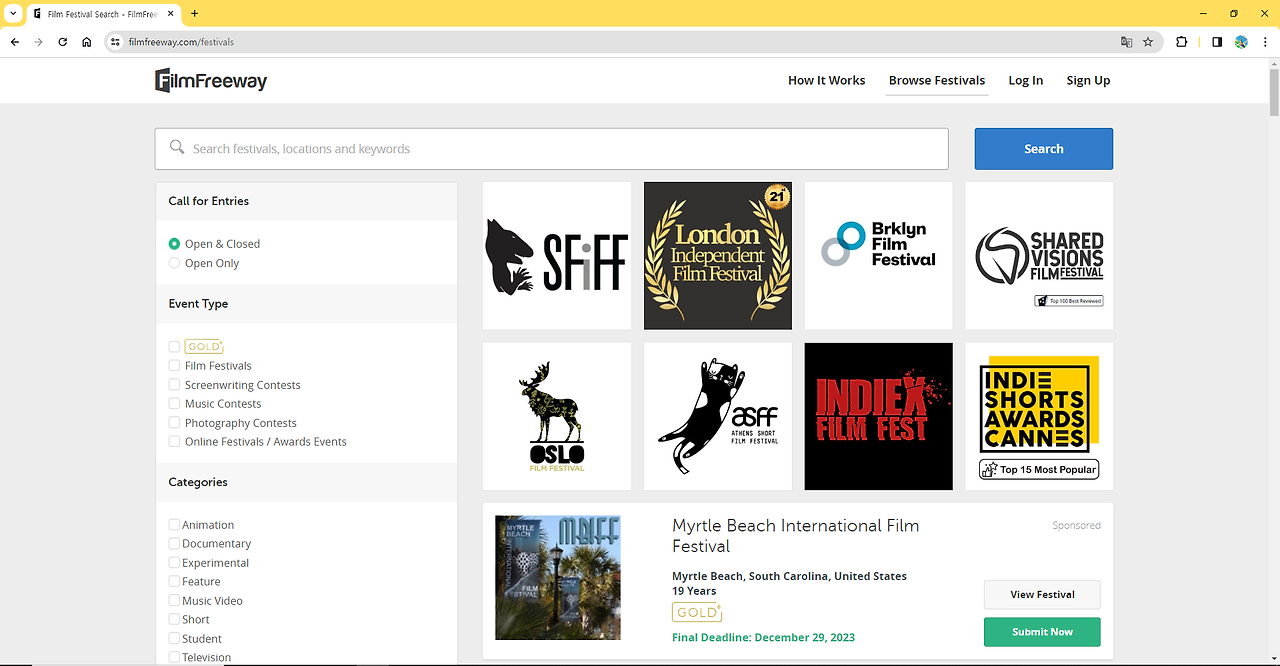Check the Photography Contests checkbox
This screenshot has width=1280, height=666.
(175, 423)
